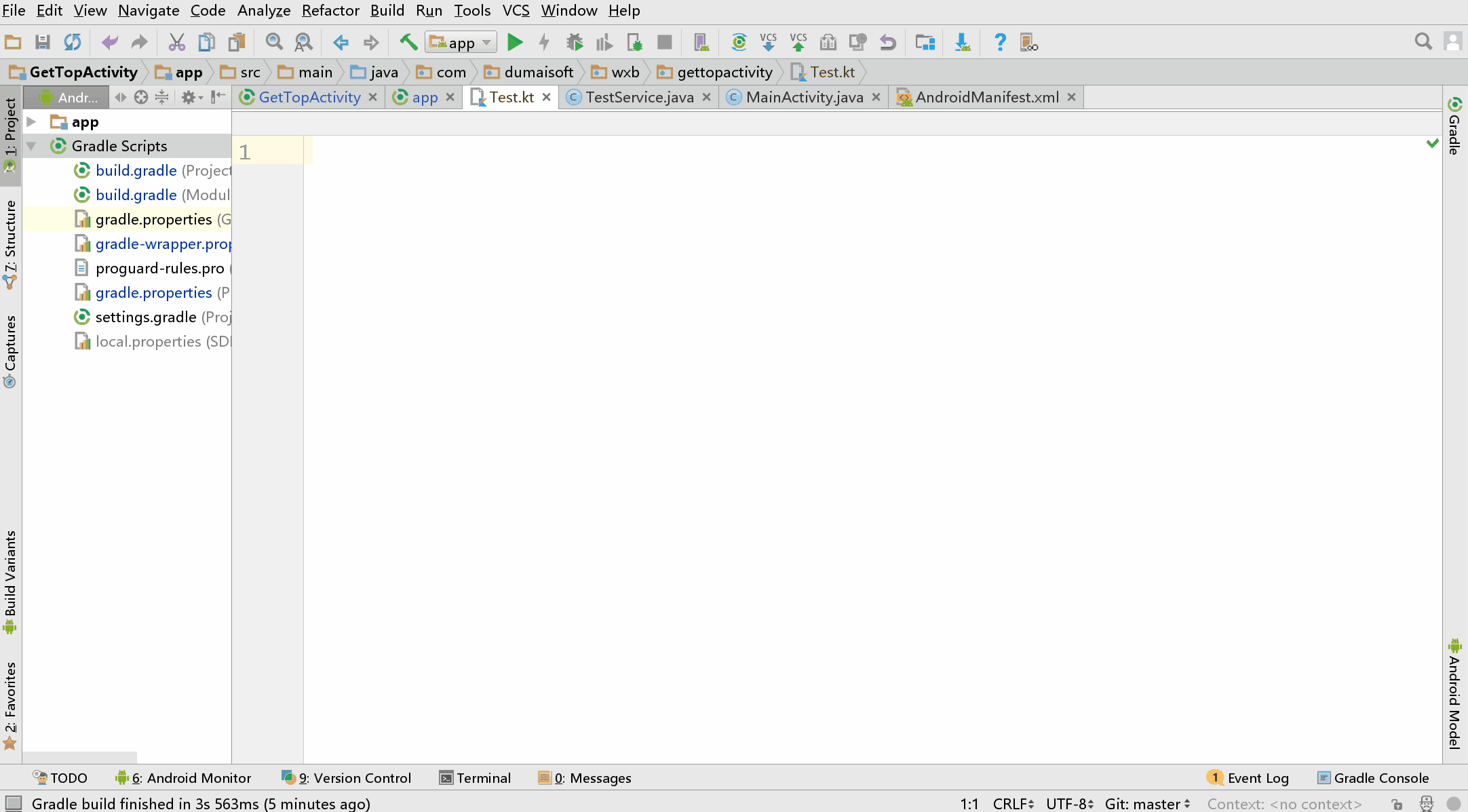Toggle the Build Variants side panel
This screenshot has height=812, width=1468.
(10, 581)
